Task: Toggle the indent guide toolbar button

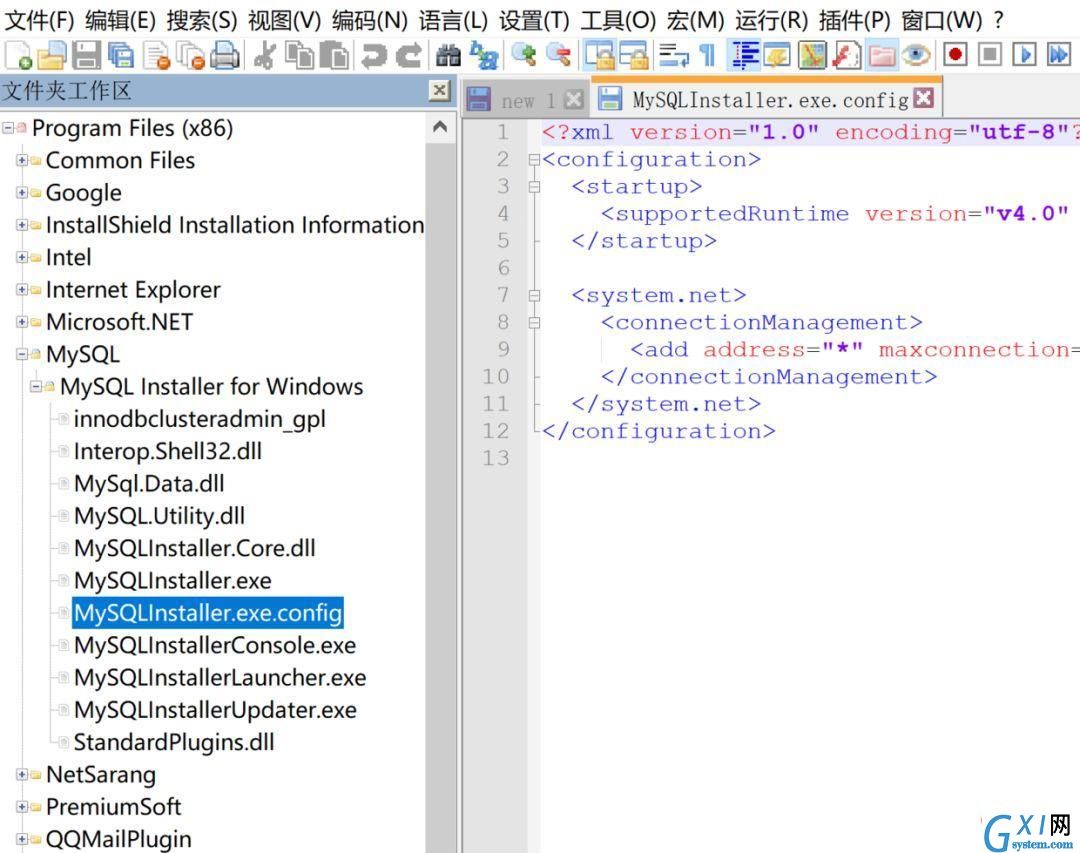Action: click(745, 55)
